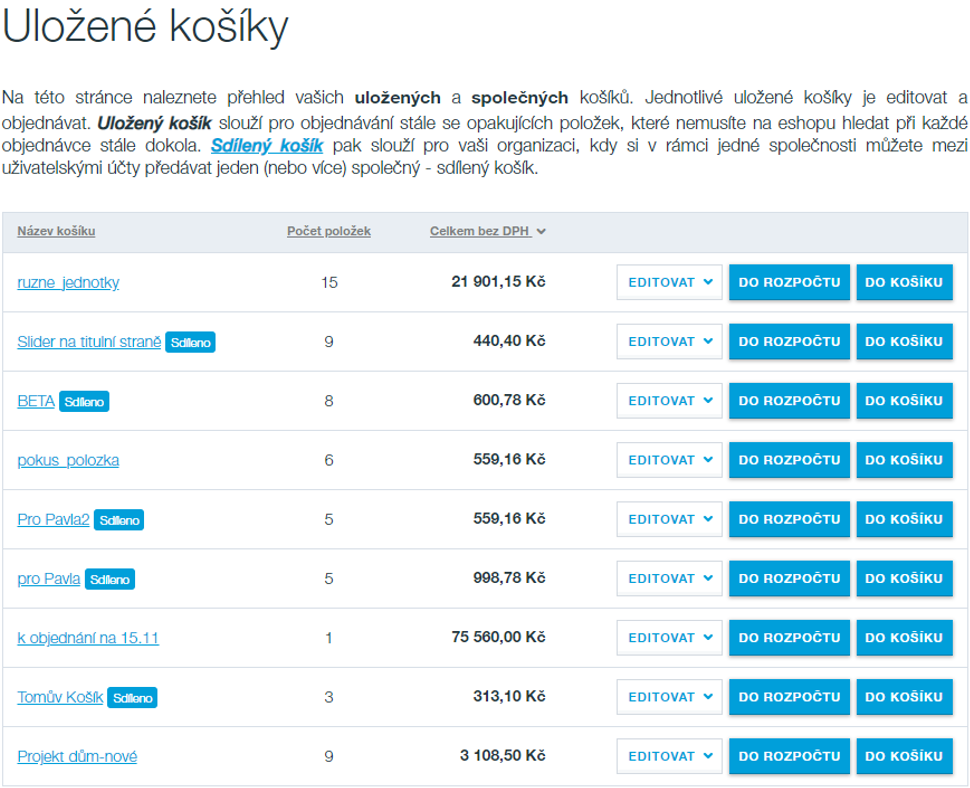
Task: Expand Editovat dropdown for Projekt dům-nové
Action: coord(669,756)
